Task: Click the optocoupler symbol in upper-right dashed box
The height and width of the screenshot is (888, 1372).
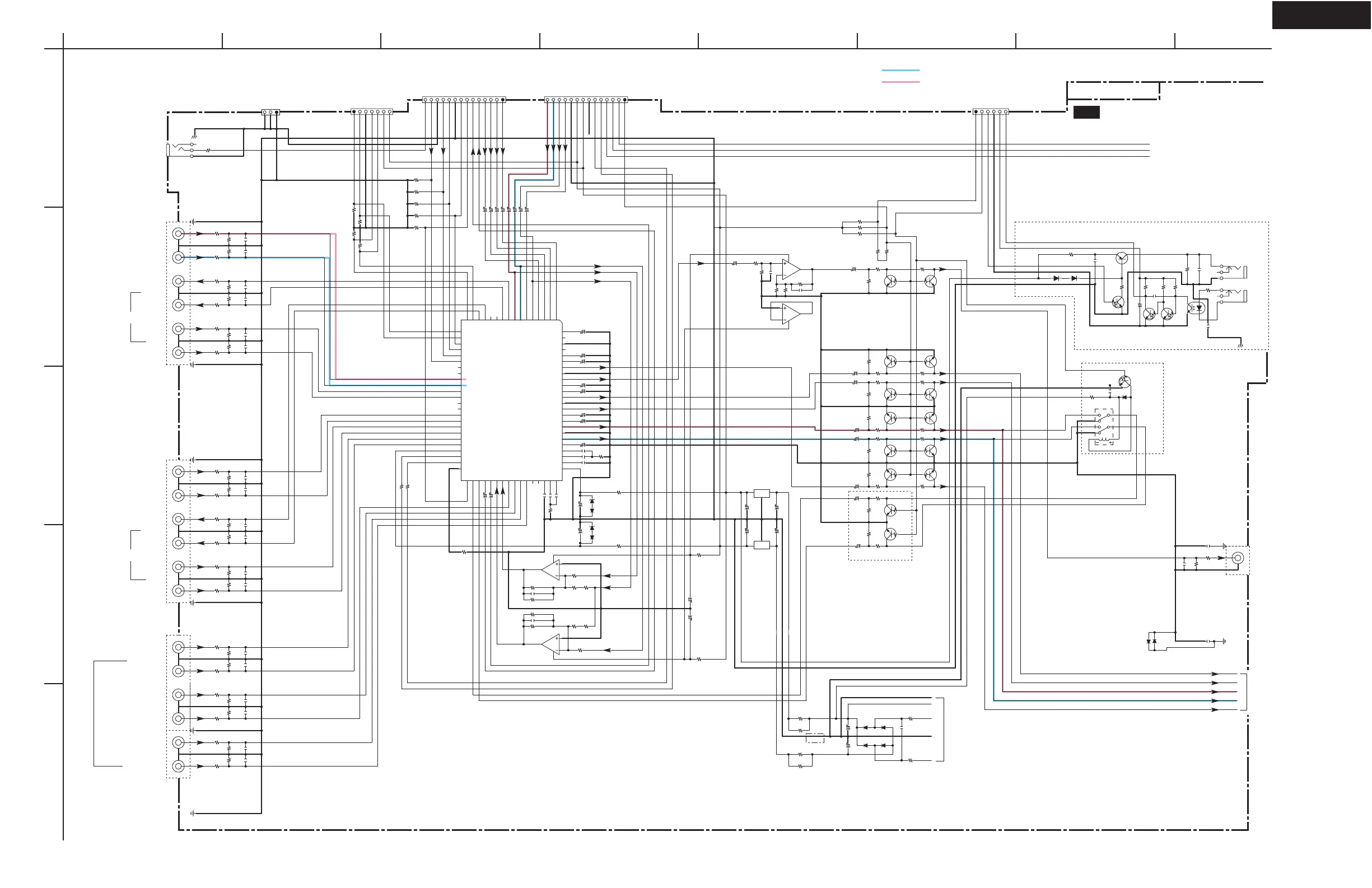Action: [1196, 308]
